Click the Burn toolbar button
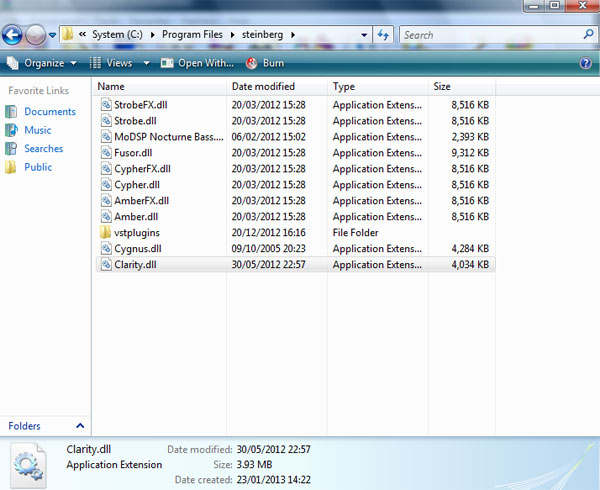The width and height of the screenshot is (600, 490). [265, 63]
